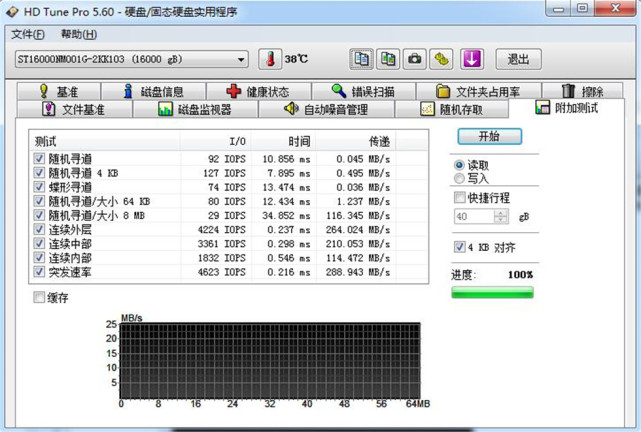The height and width of the screenshot is (432, 641).
Task: Switch to the 磁盘监视器 tab
Action: 195,109
